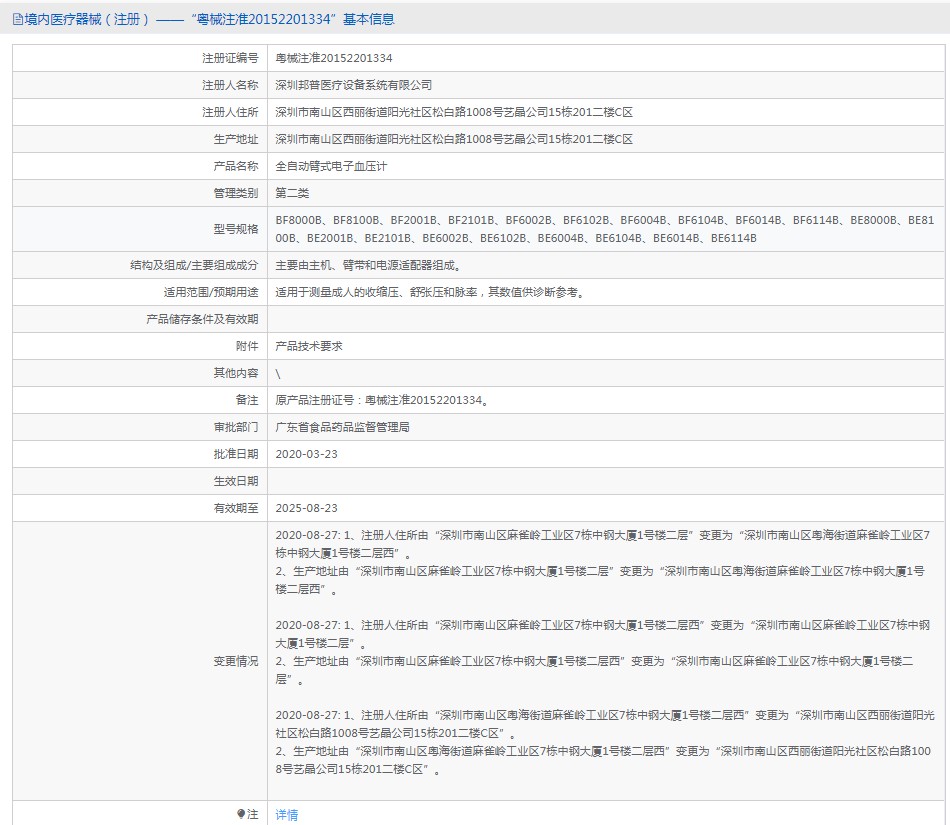Click the model list starting with BF8000B

(x=605, y=229)
